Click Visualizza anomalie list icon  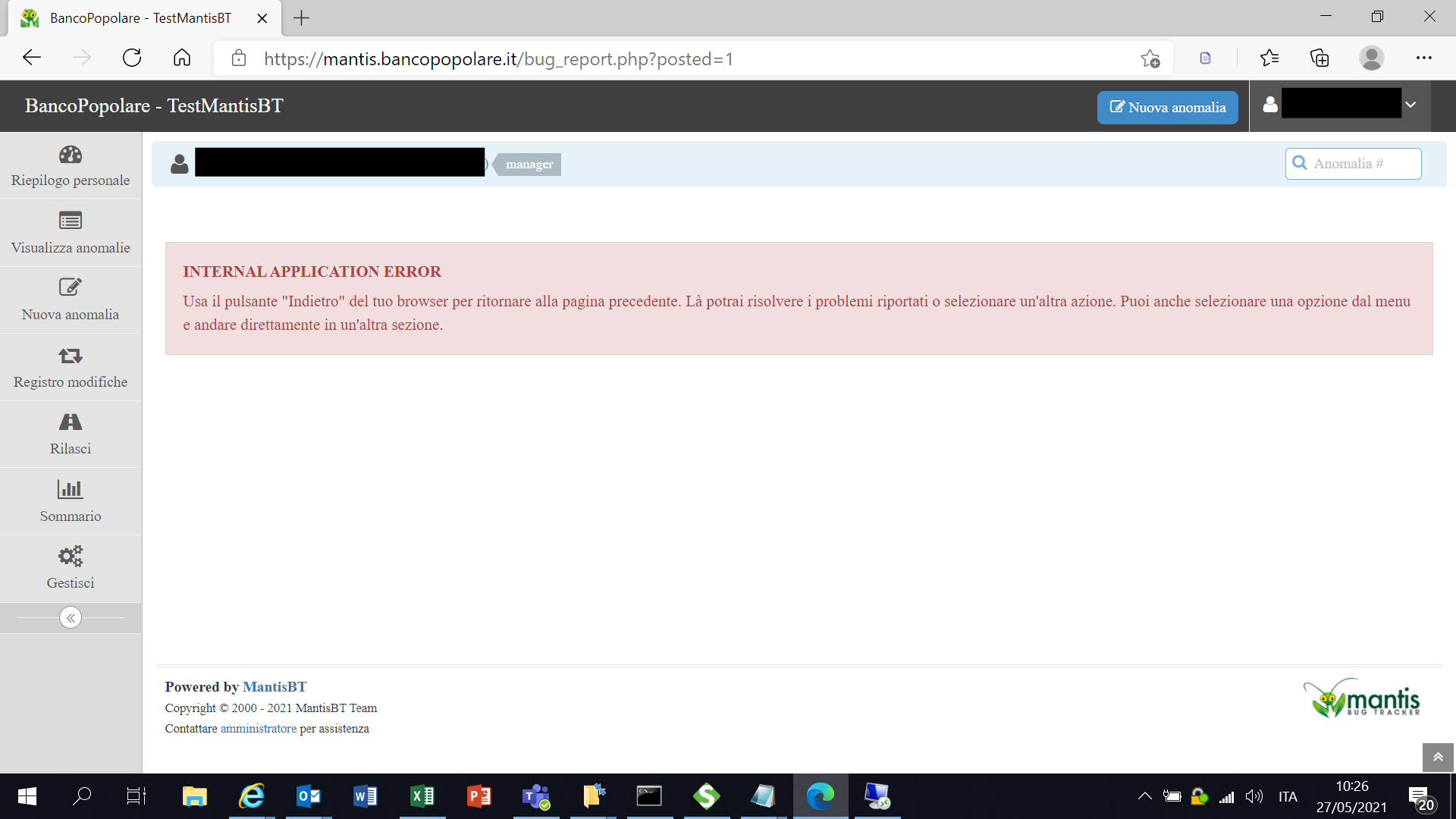pos(71,221)
